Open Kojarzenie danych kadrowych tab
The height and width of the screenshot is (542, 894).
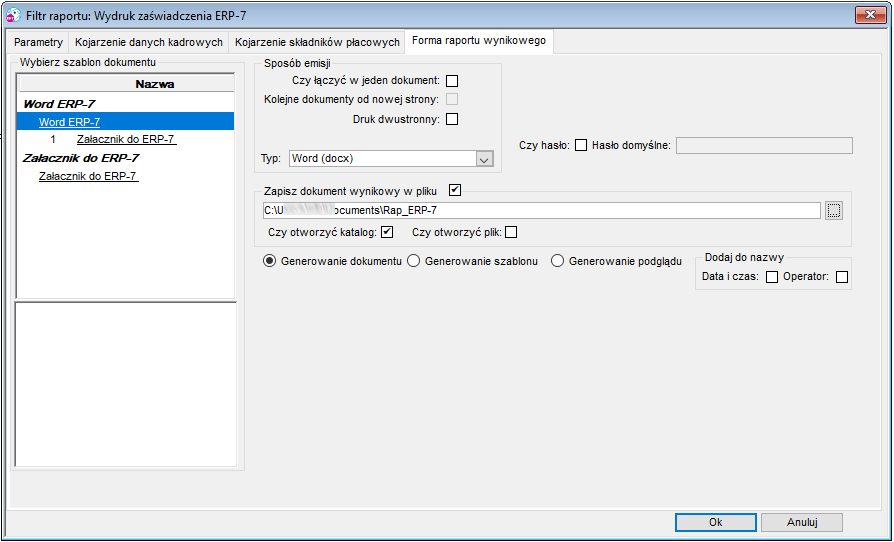tap(149, 42)
